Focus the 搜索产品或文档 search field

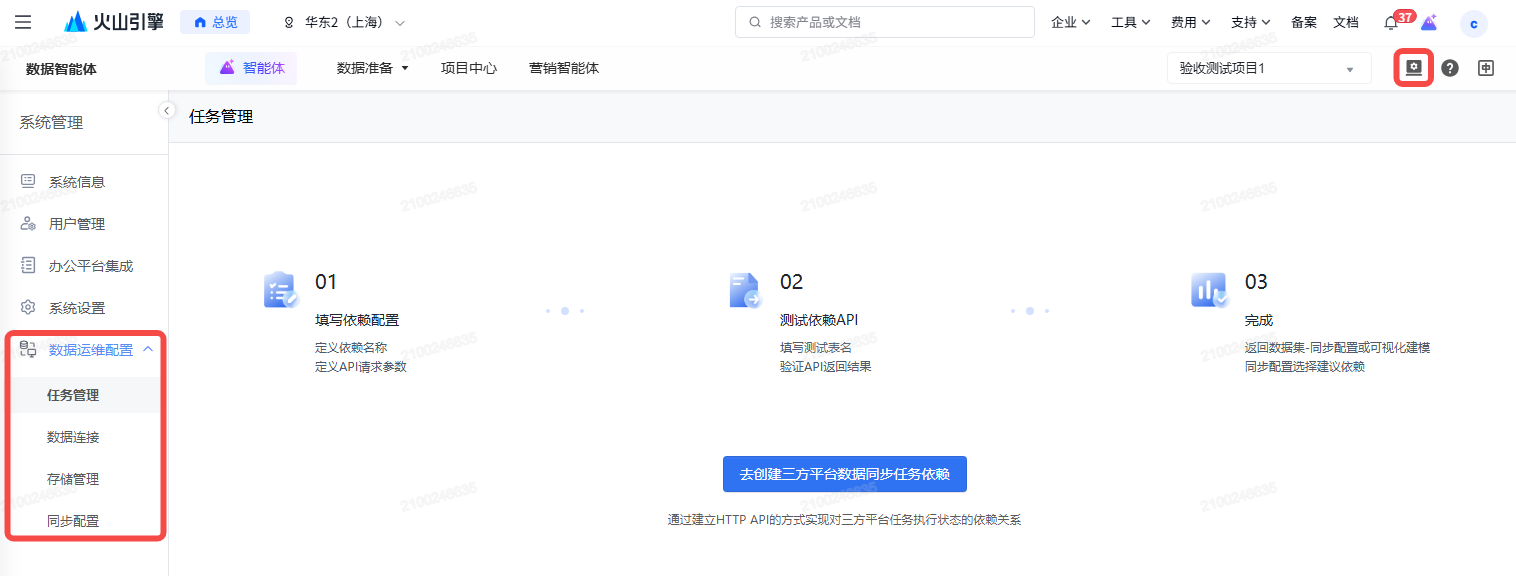coord(884,22)
